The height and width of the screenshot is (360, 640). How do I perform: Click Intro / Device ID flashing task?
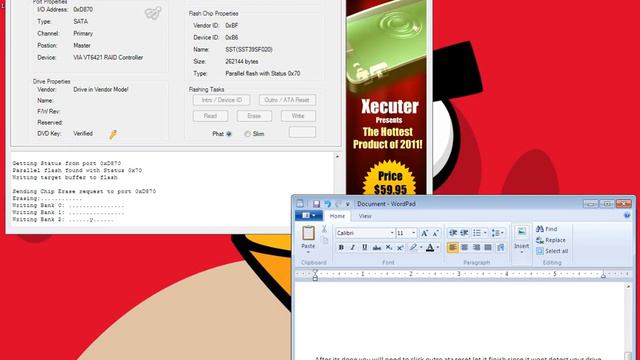pyautogui.click(x=221, y=100)
